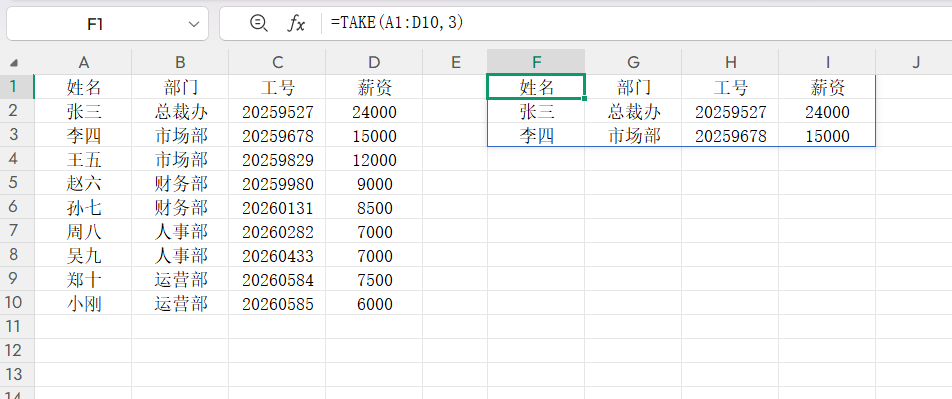Click cell D2 with 24000
The height and width of the screenshot is (399, 952).
(374, 112)
